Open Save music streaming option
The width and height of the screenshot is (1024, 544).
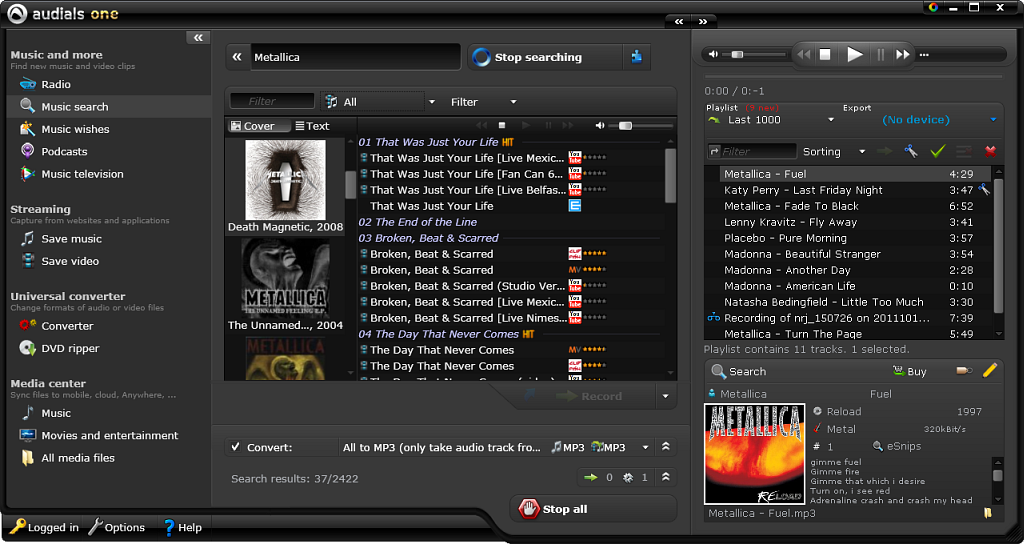(x=71, y=239)
